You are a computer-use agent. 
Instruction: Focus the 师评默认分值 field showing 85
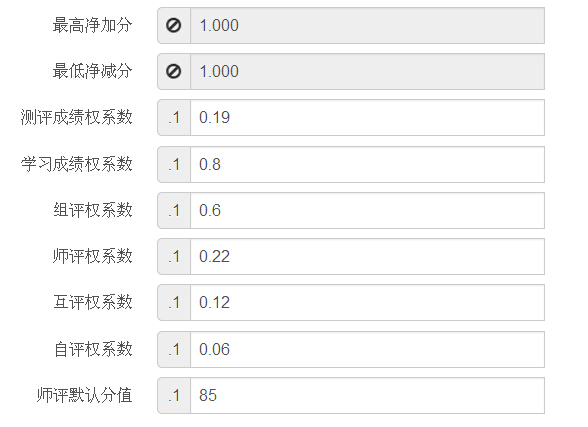[x=368, y=396]
